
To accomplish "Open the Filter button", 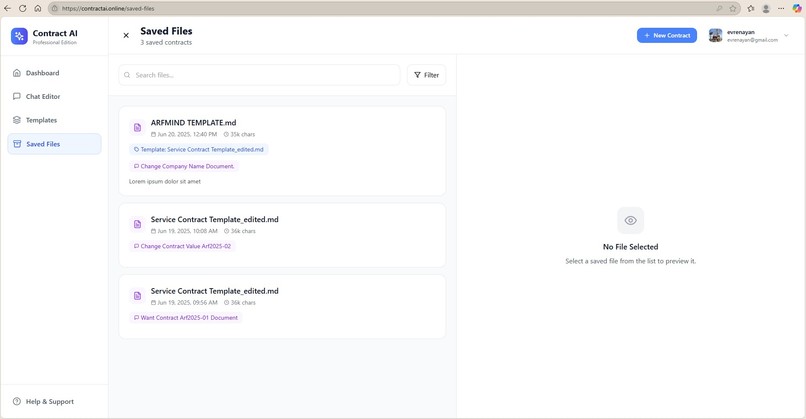I will 426,75.
